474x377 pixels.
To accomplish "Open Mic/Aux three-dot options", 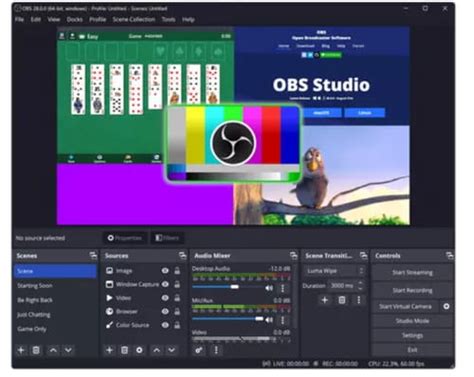I will click(283, 320).
